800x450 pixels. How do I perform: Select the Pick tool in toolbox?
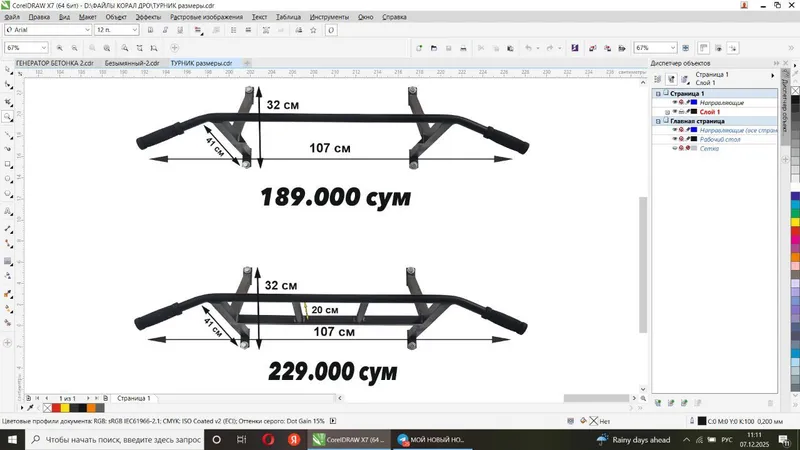click(x=8, y=69)
